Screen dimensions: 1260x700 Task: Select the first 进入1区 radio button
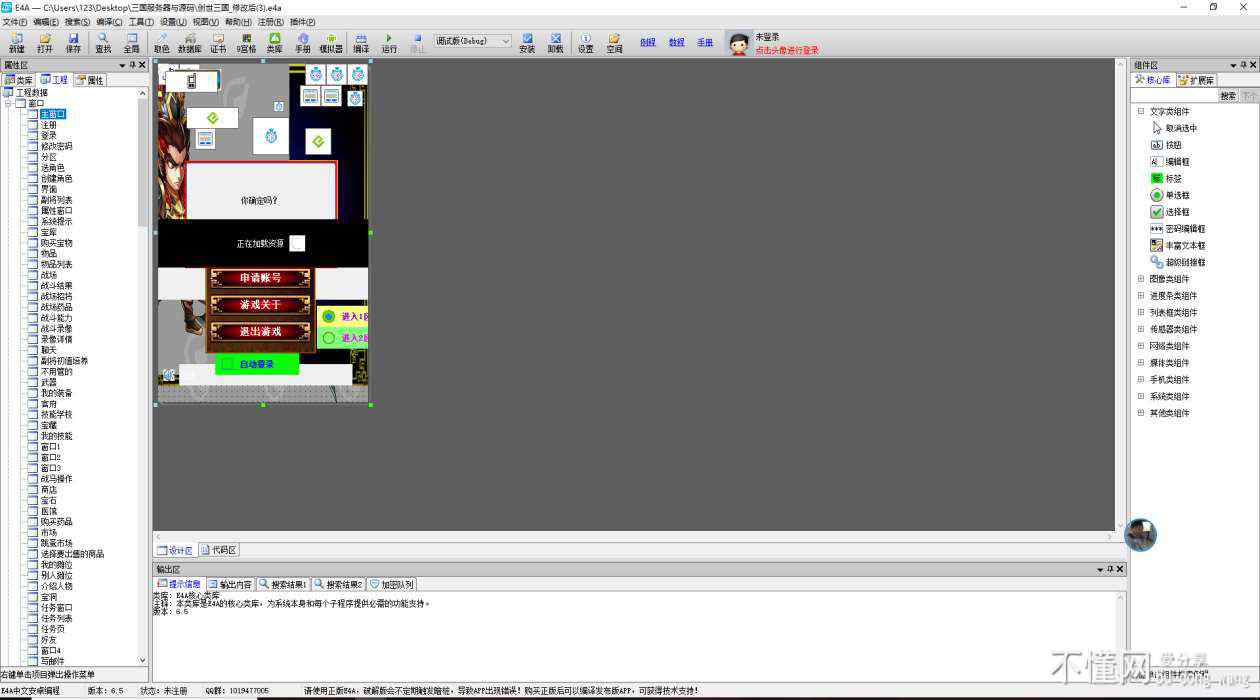click(x=329, y=316)
